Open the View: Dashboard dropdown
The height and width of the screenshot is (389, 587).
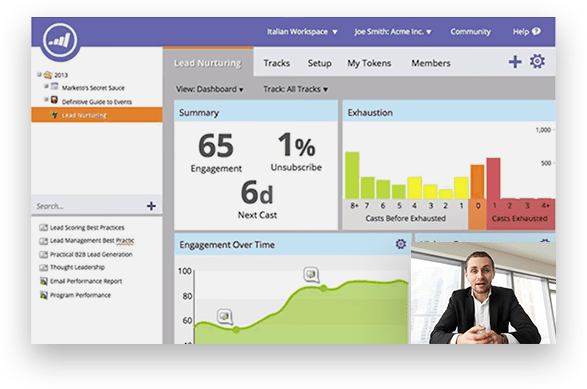coord(210,89)
